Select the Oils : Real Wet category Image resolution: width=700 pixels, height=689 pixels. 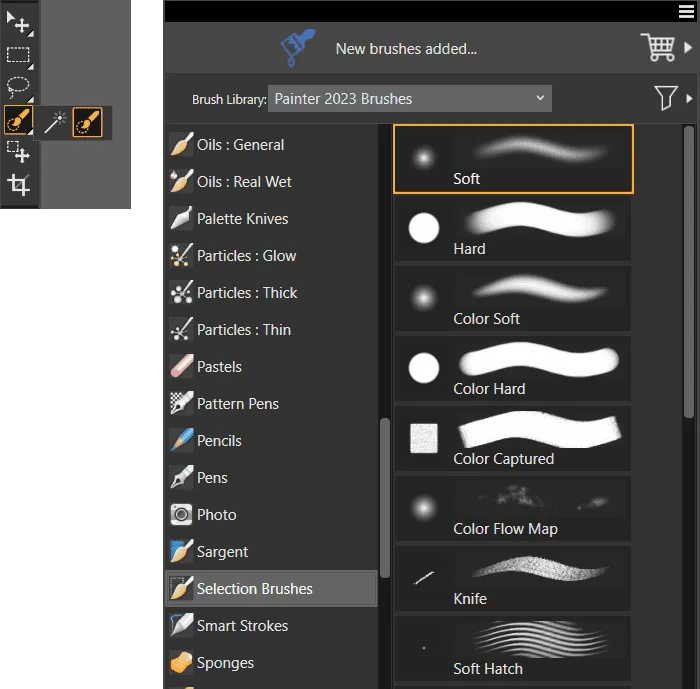coord(272,182)
